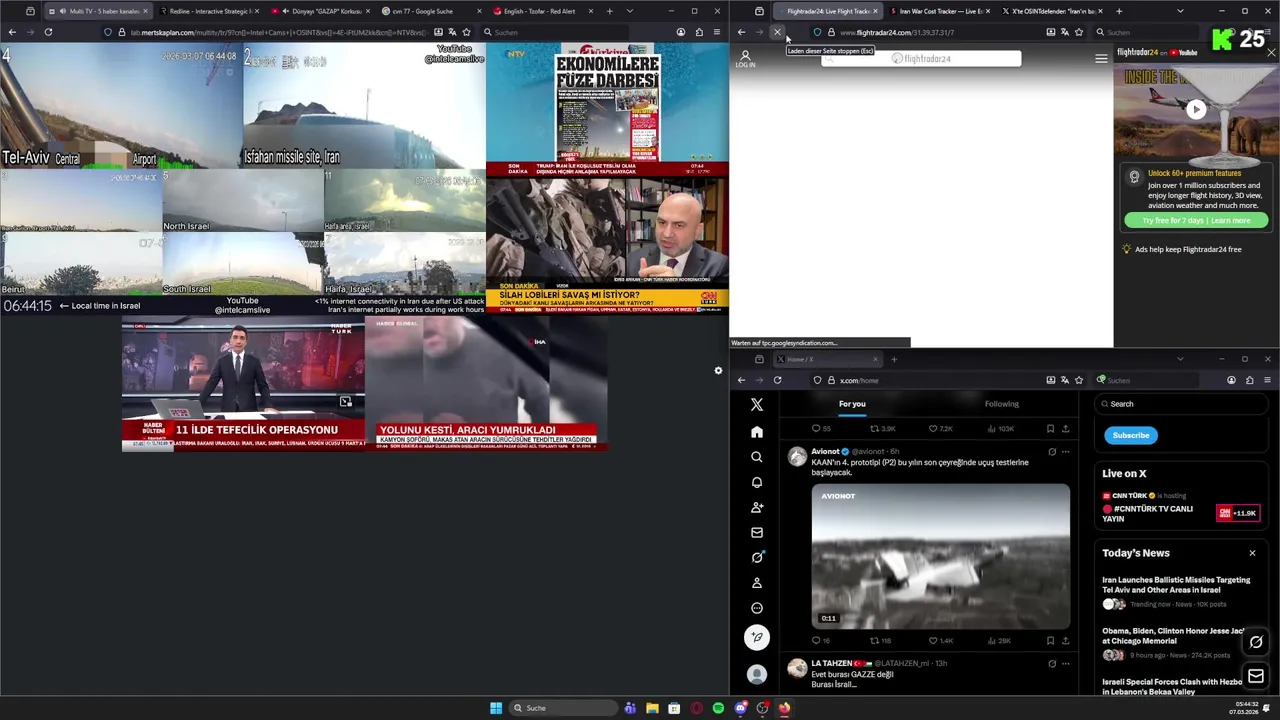Viewport: 1280px width, 720px height.
Task: Click the Tel-Aviv Central camera feed
Action: pos(121,105)
